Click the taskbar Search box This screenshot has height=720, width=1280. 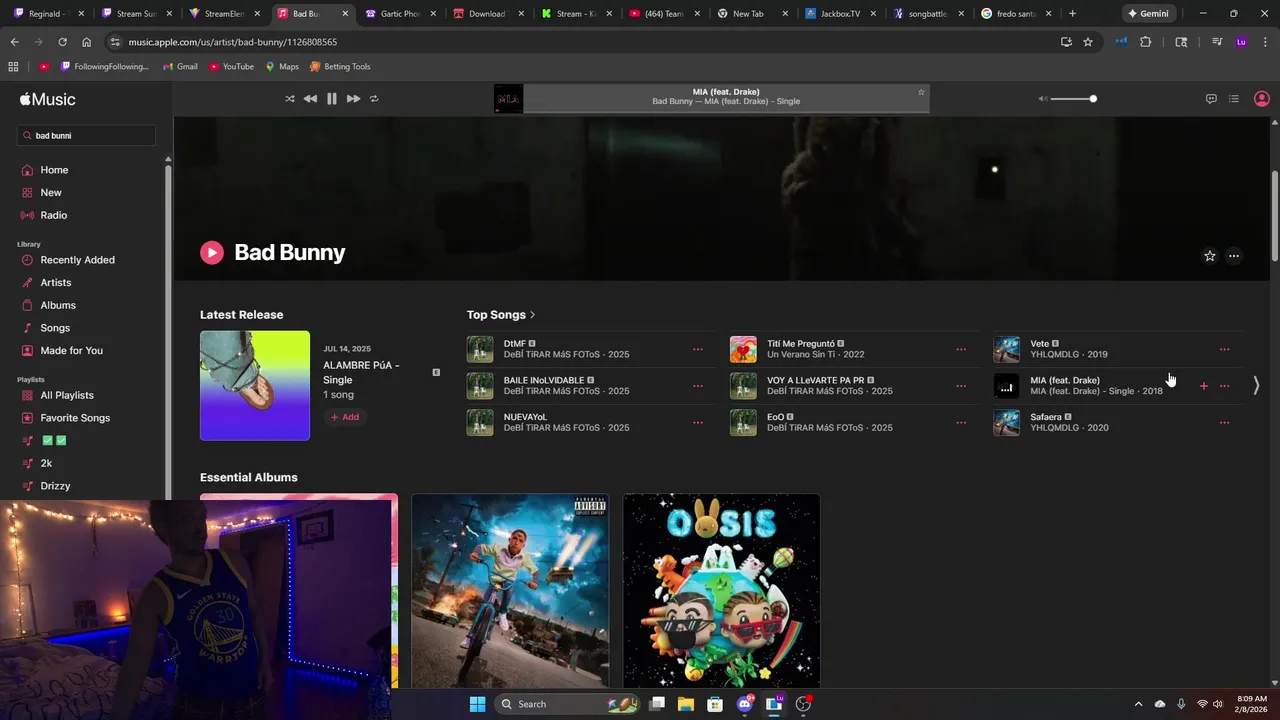click(568, 704)
